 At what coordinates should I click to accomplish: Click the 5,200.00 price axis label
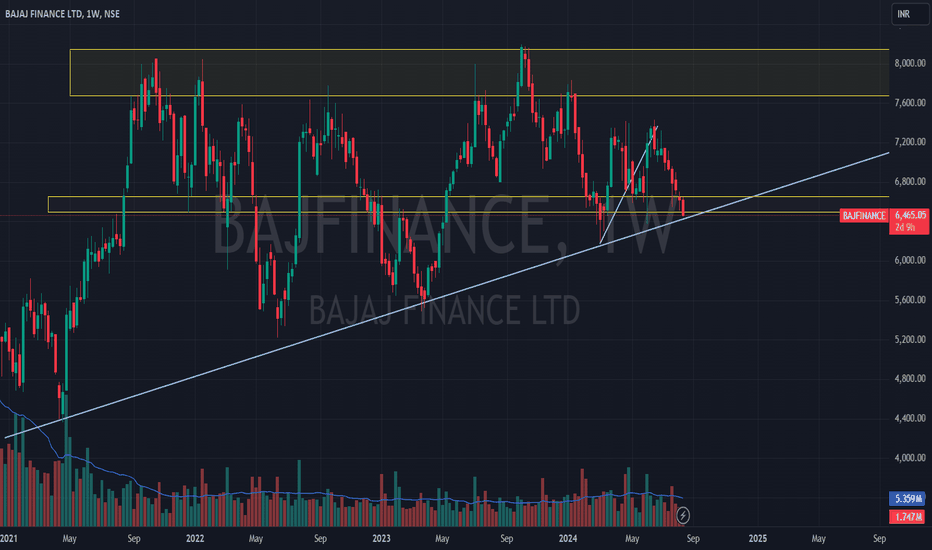pos(910,340)
